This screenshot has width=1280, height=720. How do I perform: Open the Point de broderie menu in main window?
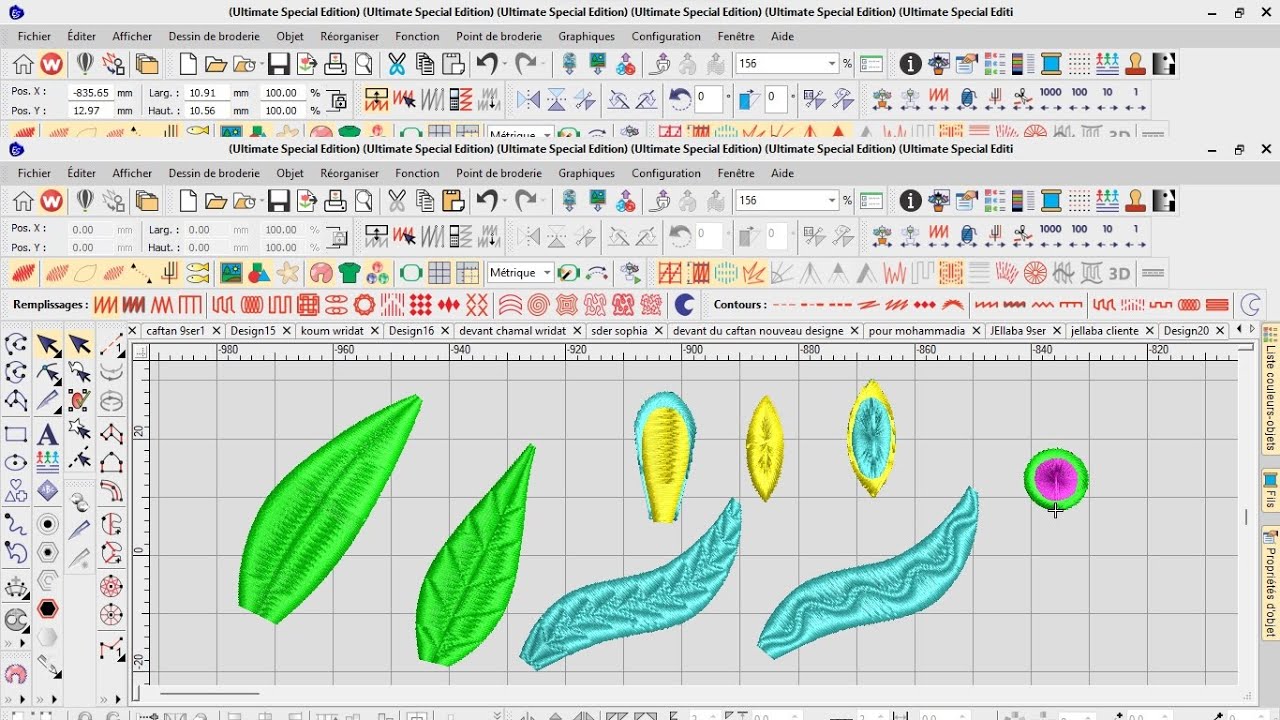(x=499, y=173)
